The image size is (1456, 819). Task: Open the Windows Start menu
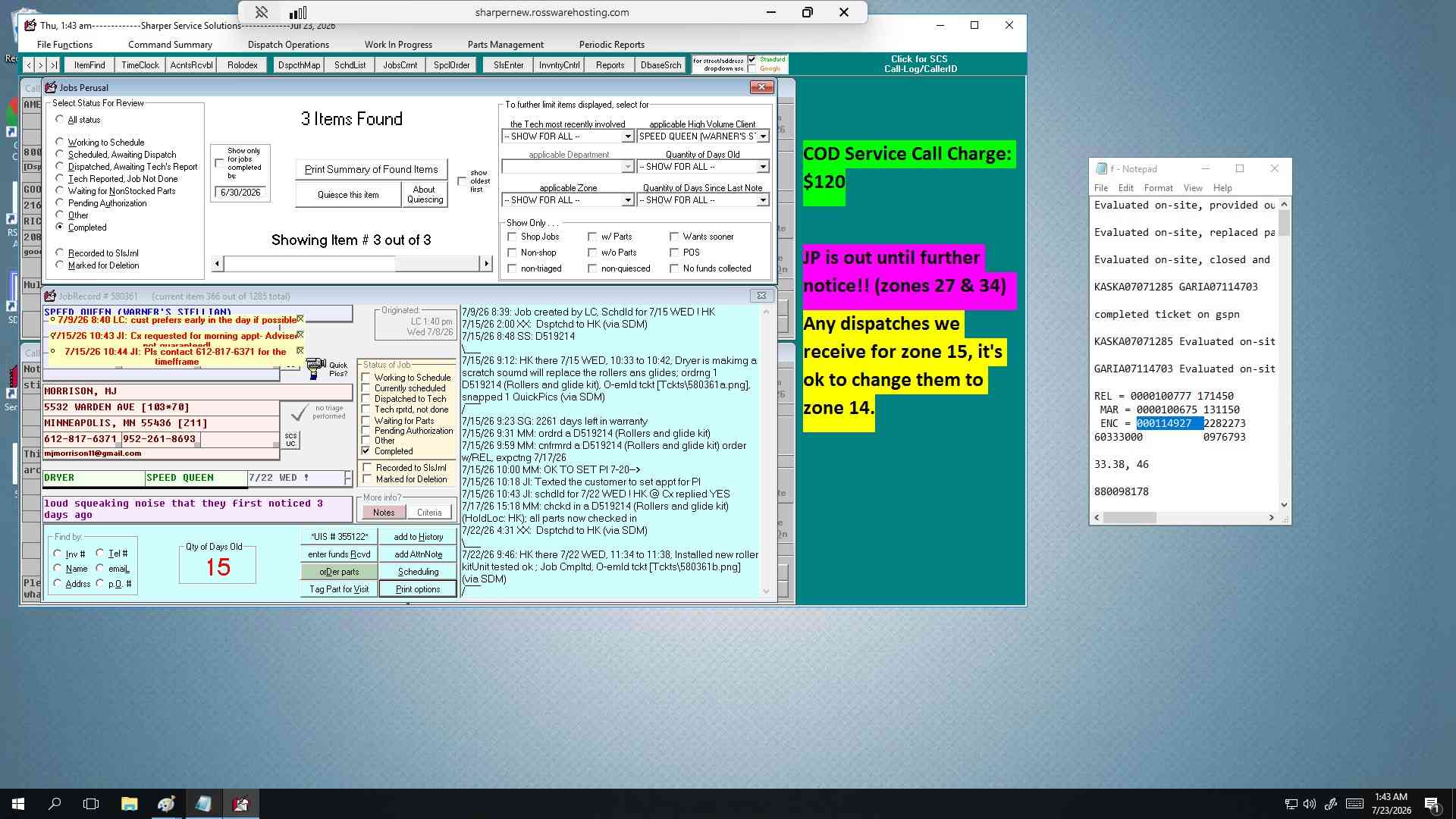pyautogui.click(x=18, y=804)
